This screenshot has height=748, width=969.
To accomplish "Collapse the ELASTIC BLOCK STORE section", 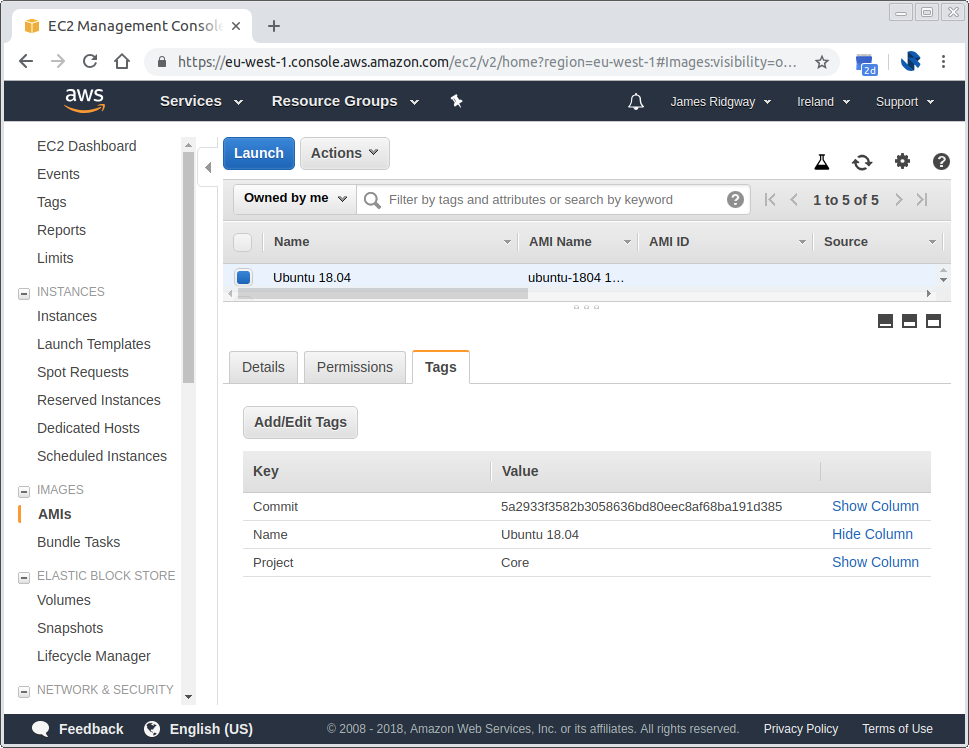I will pos(24,577).
